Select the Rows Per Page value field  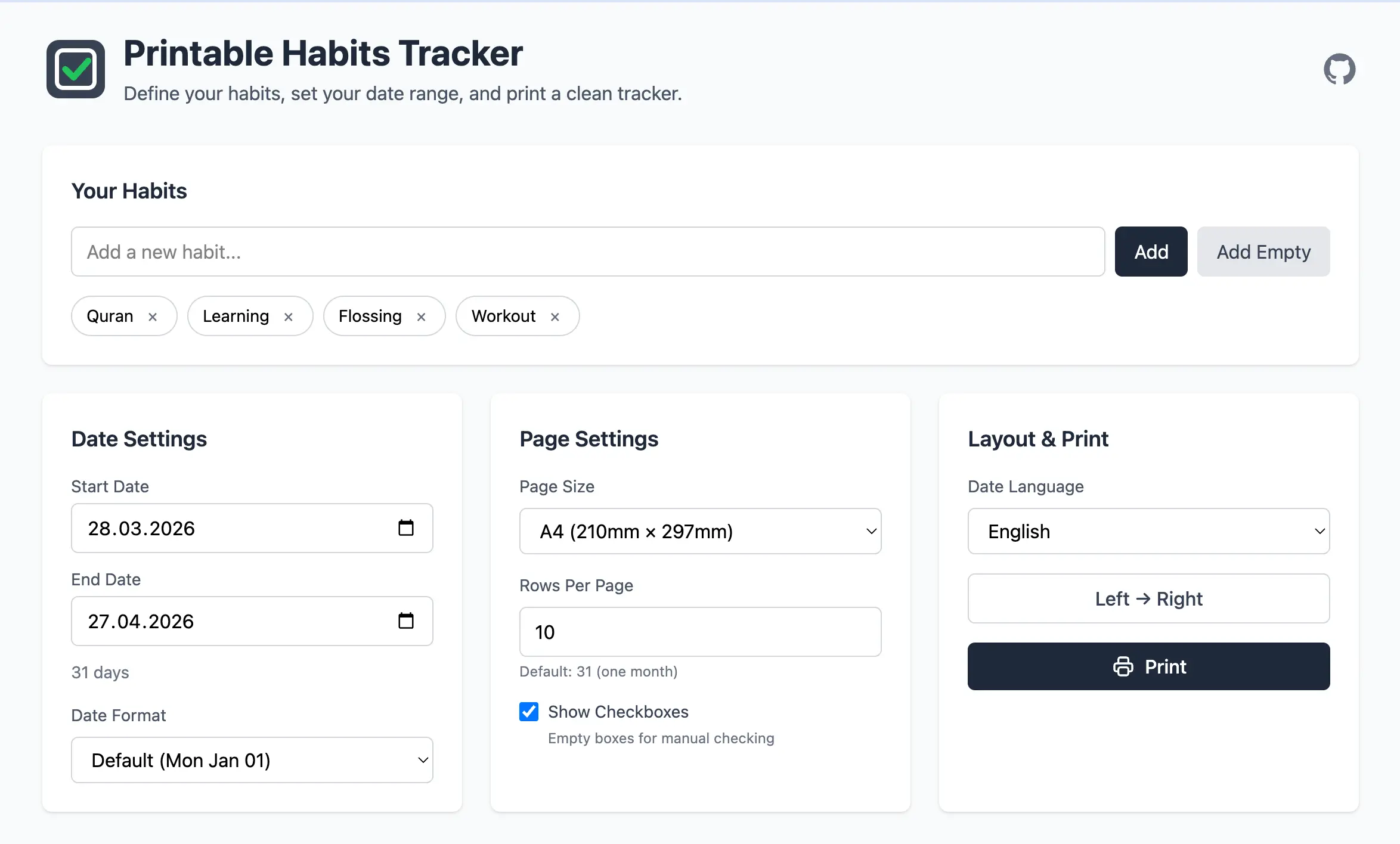click(x=700, y=632)
